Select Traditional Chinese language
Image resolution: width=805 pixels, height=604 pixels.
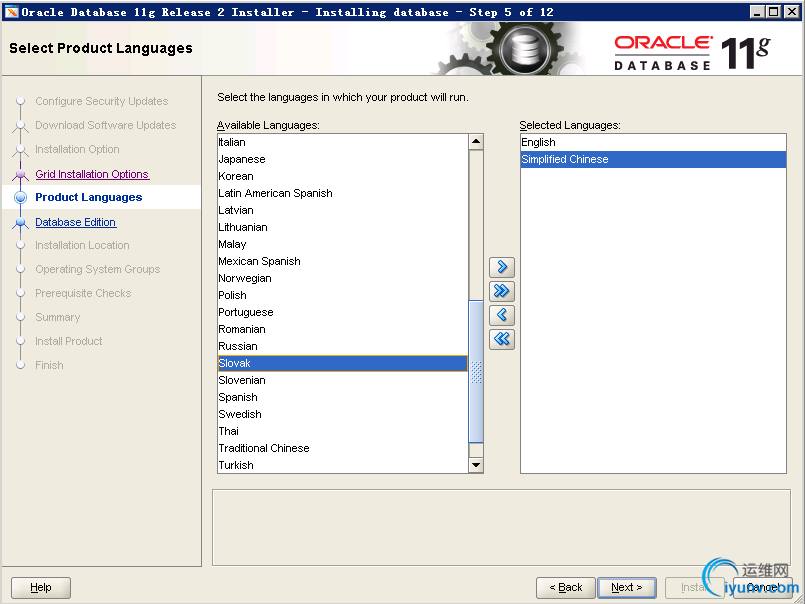(342, 448)
